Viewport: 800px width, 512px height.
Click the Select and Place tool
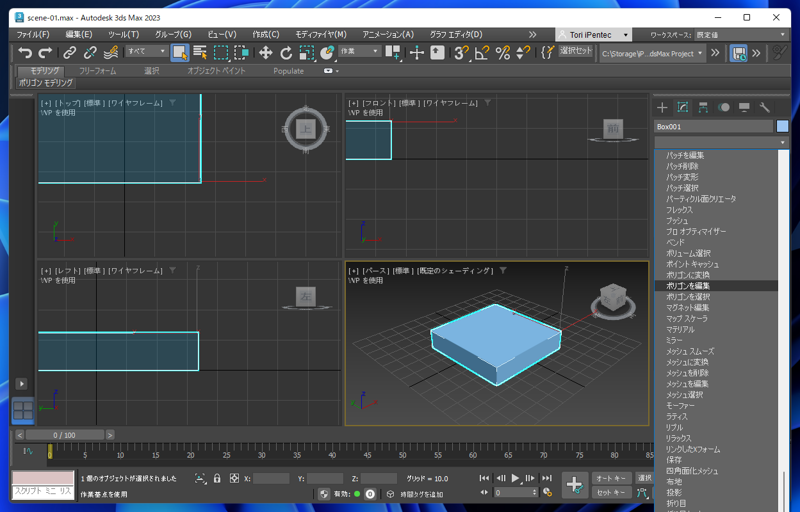tap(327, 52)
